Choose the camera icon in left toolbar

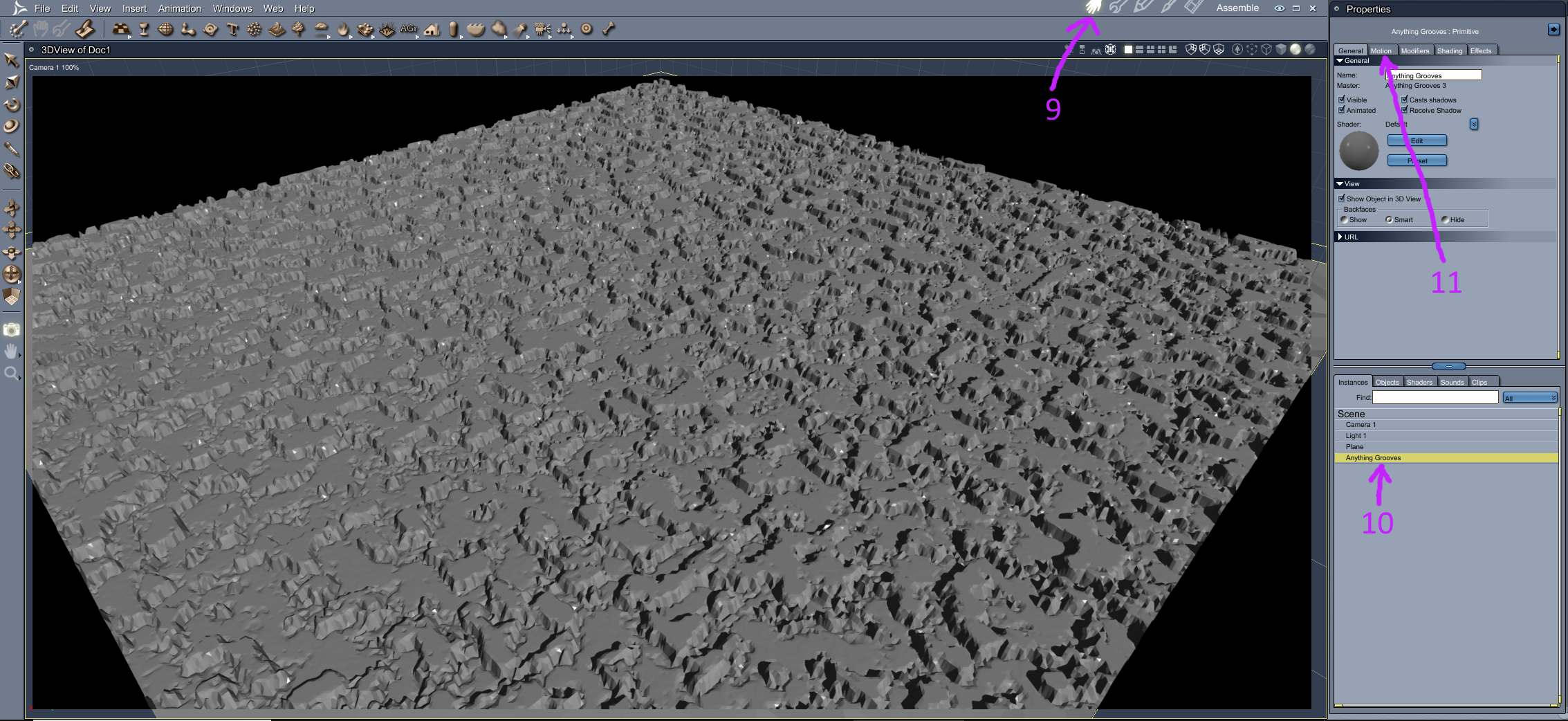[x=12, y=330]
